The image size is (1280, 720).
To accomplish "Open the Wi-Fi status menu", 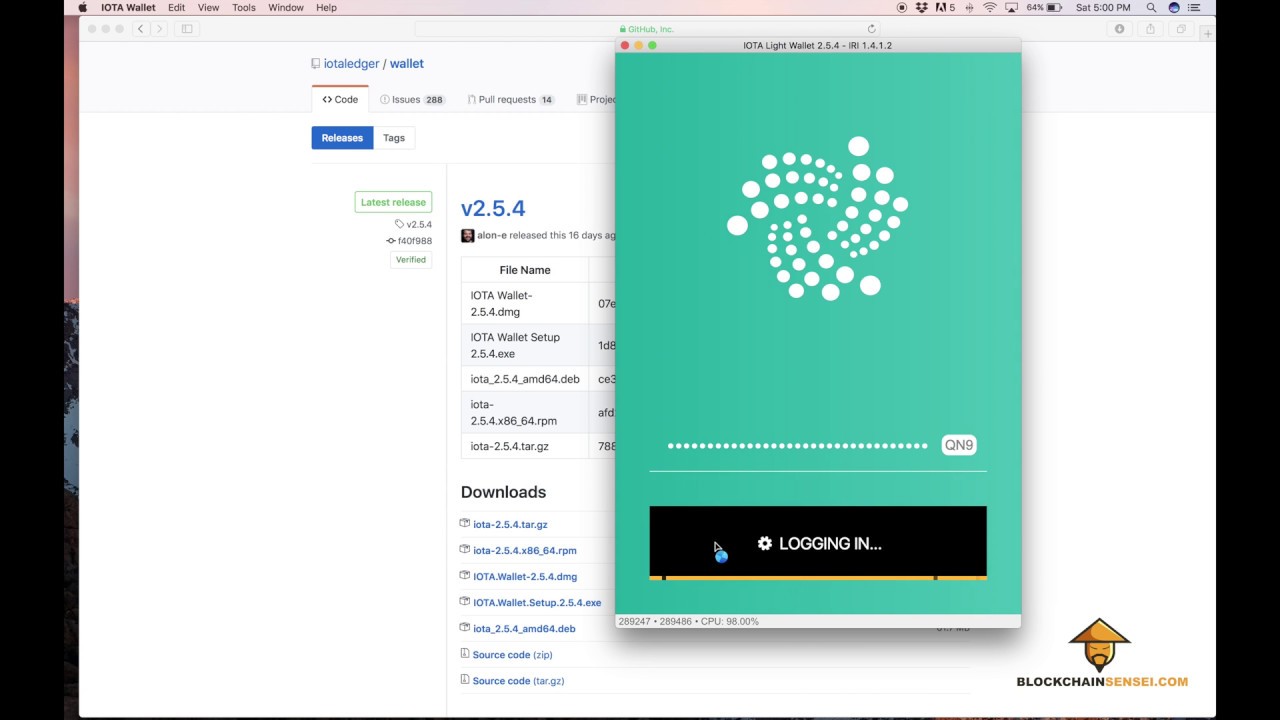I will 990,7.
